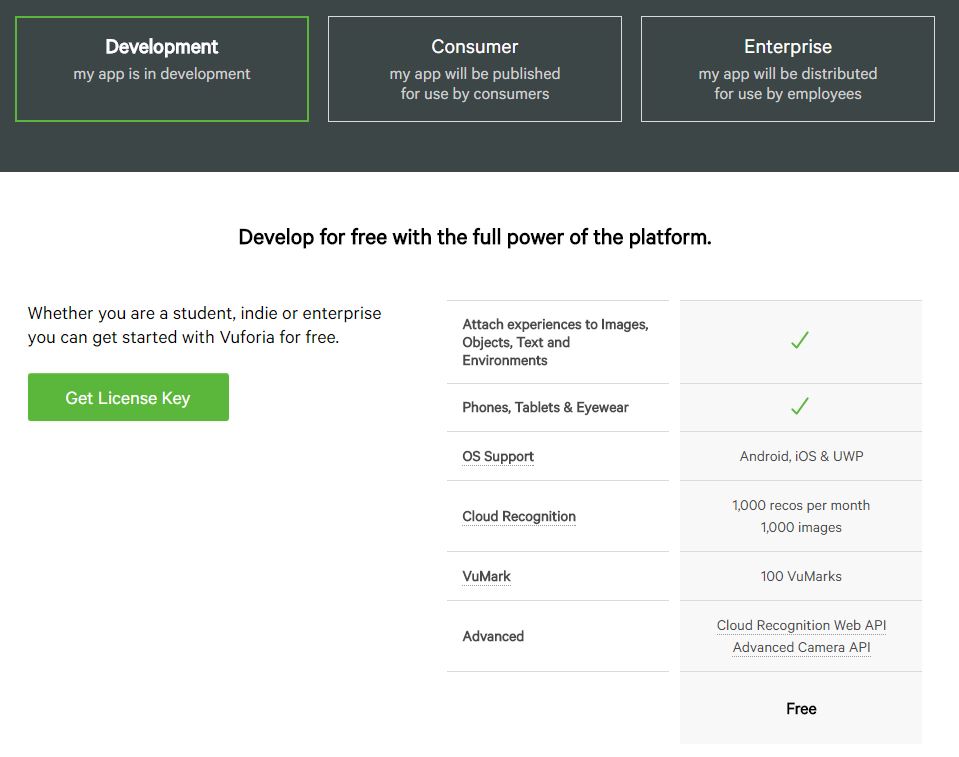The width and height of the screenshot is (959, 757).
Task: Click the 'Advanced' row label
Action: [x=493, y=636]
